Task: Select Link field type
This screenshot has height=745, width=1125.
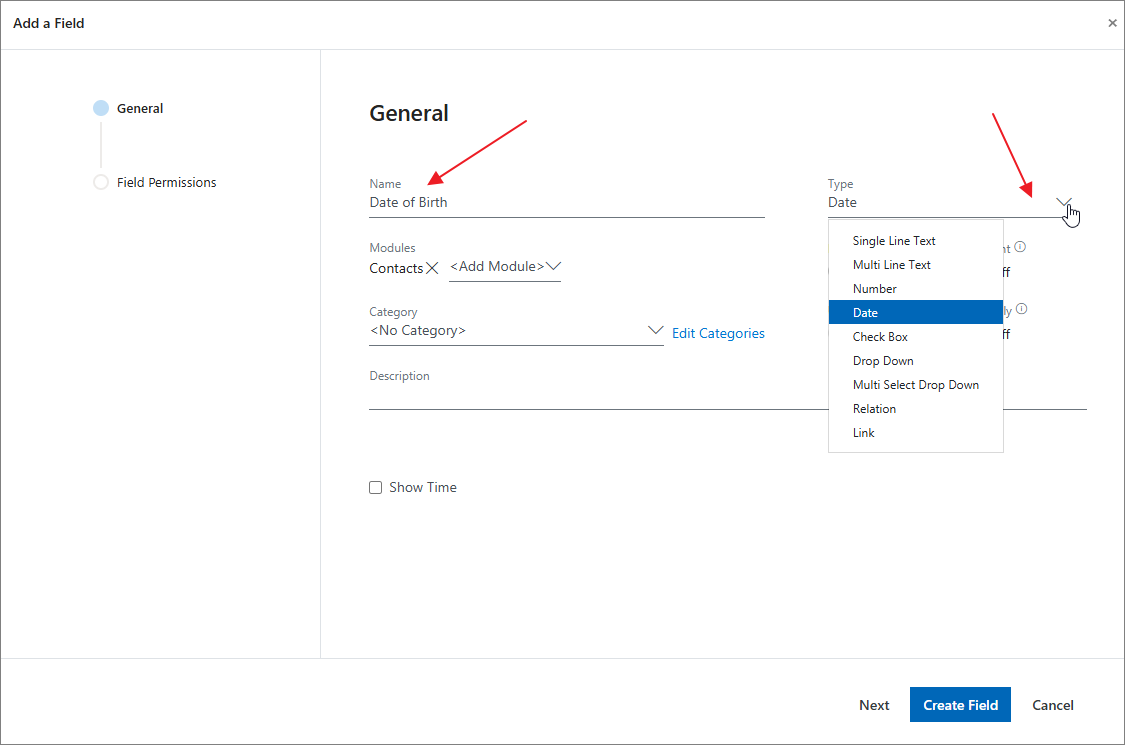Action: [863, 433]
